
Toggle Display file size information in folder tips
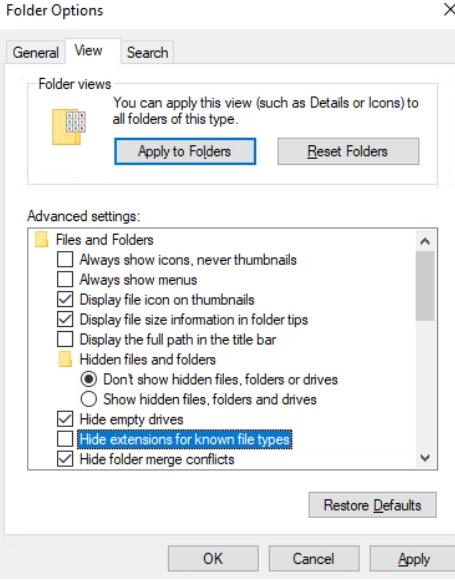point(65,320)
